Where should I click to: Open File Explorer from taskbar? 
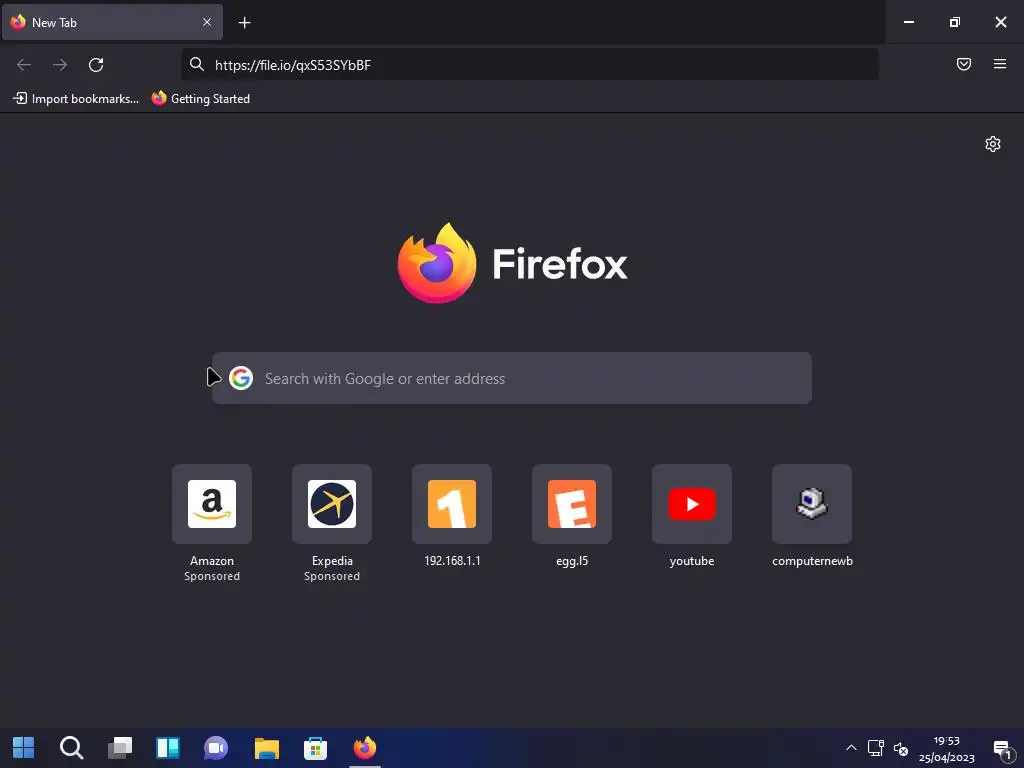point(266,748)
